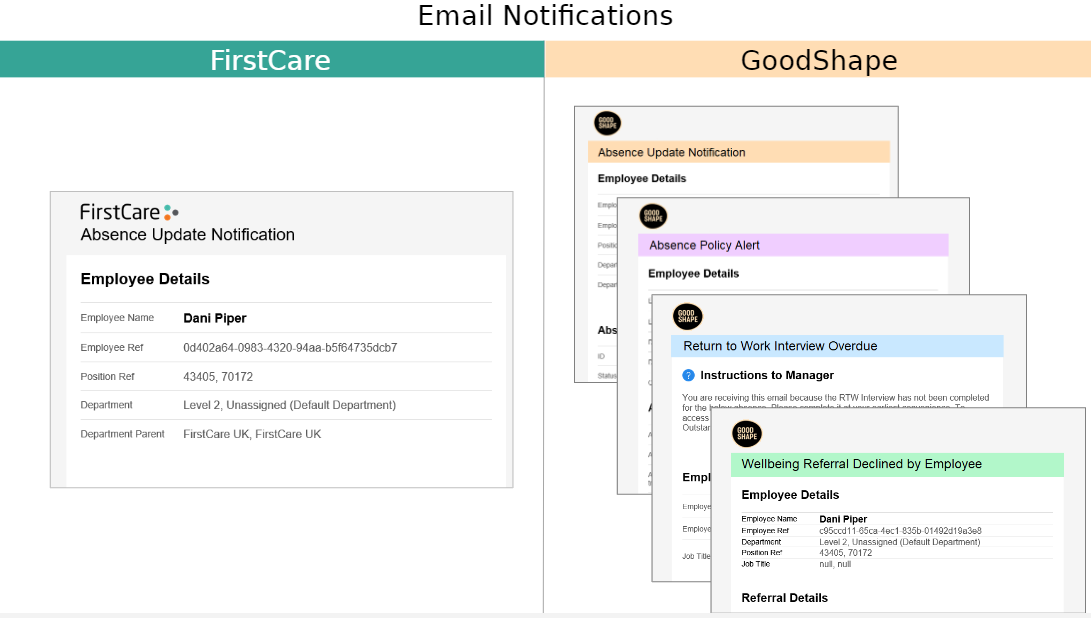The image size is (1091, 618).
Task: Click the 'Employee Ref' label in the FirstCare email
Action: 111,347
